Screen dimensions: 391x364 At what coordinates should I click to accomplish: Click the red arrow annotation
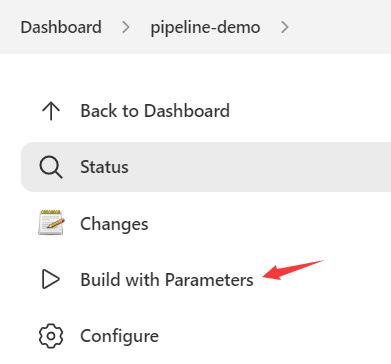293,270
